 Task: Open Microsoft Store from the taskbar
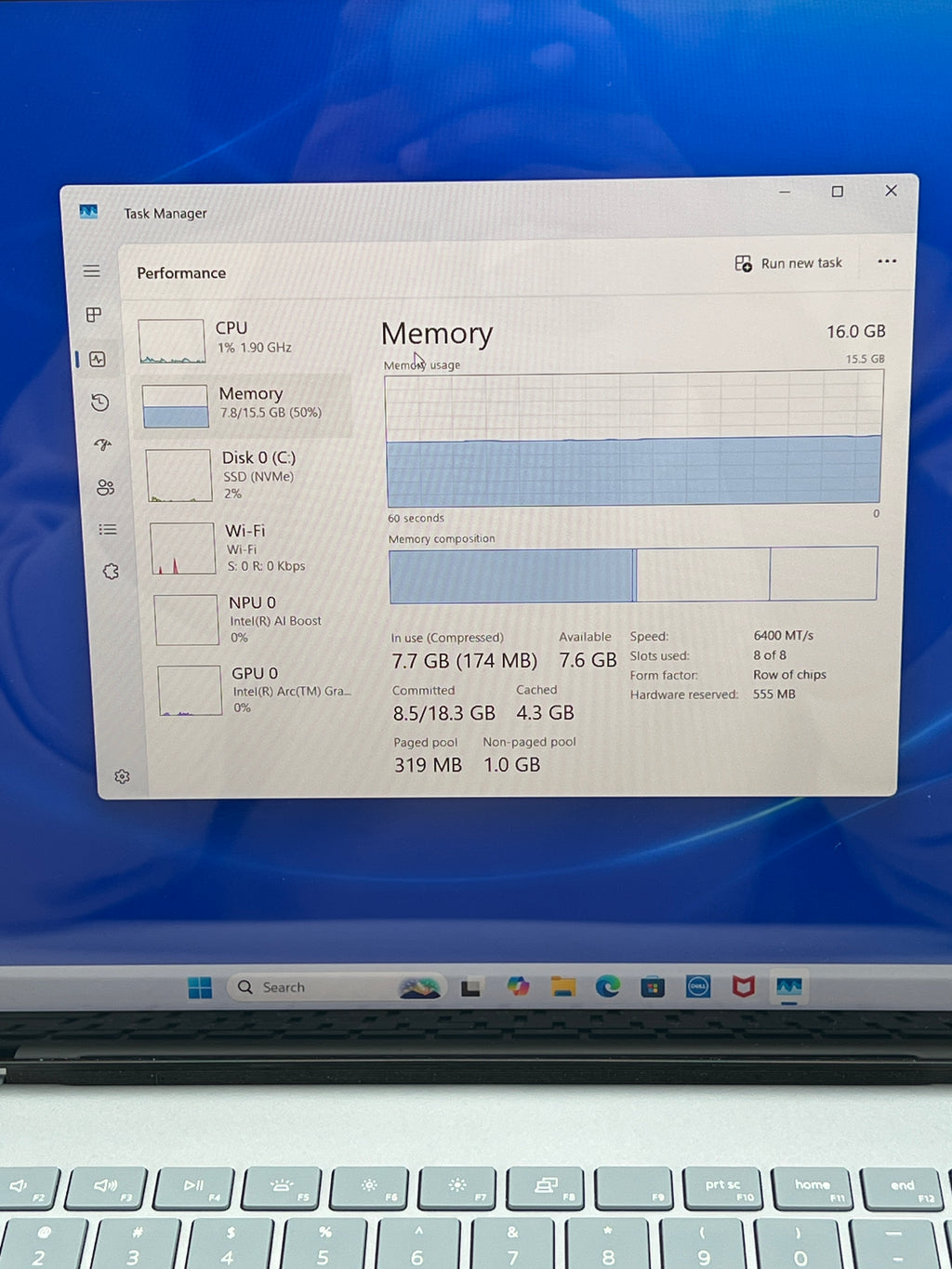(653, 986)
